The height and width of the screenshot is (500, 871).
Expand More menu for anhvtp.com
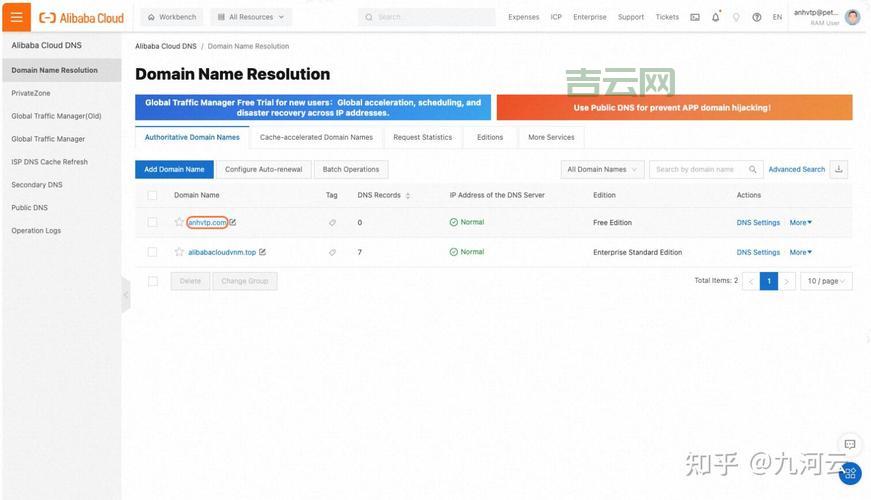coord(800,222)
